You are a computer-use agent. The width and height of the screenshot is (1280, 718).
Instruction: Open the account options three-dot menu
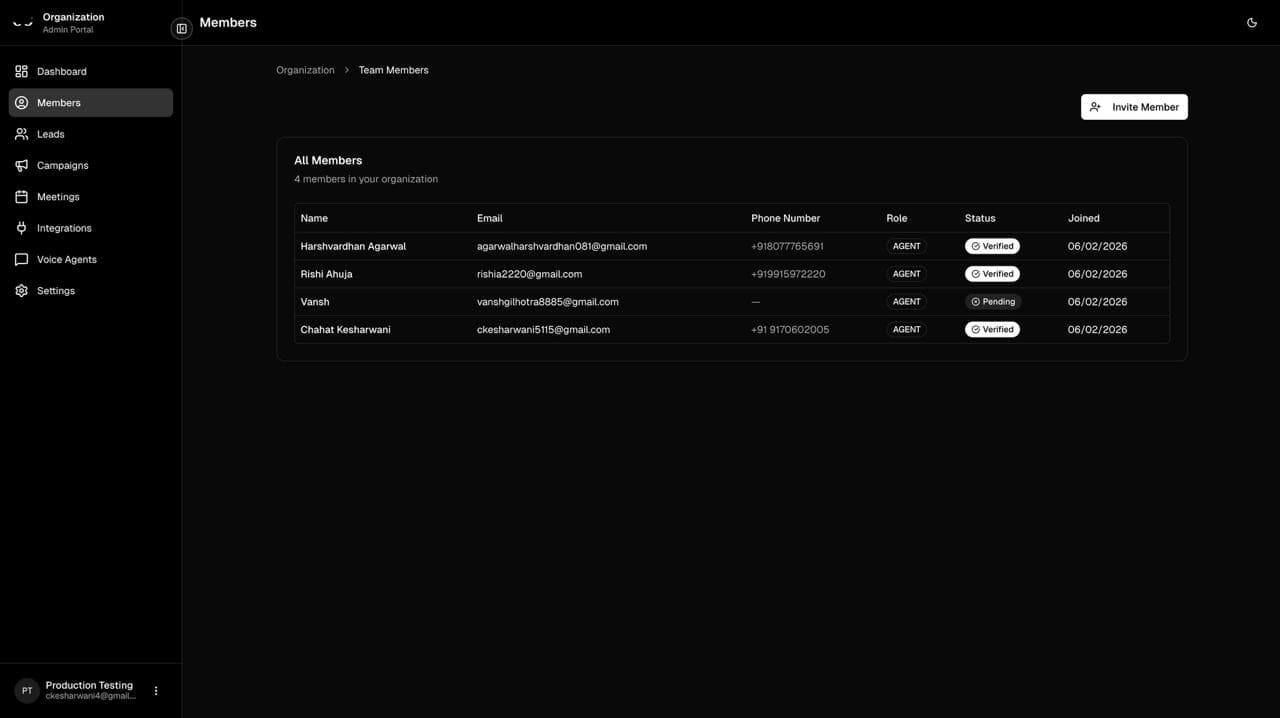coord(156,690)
